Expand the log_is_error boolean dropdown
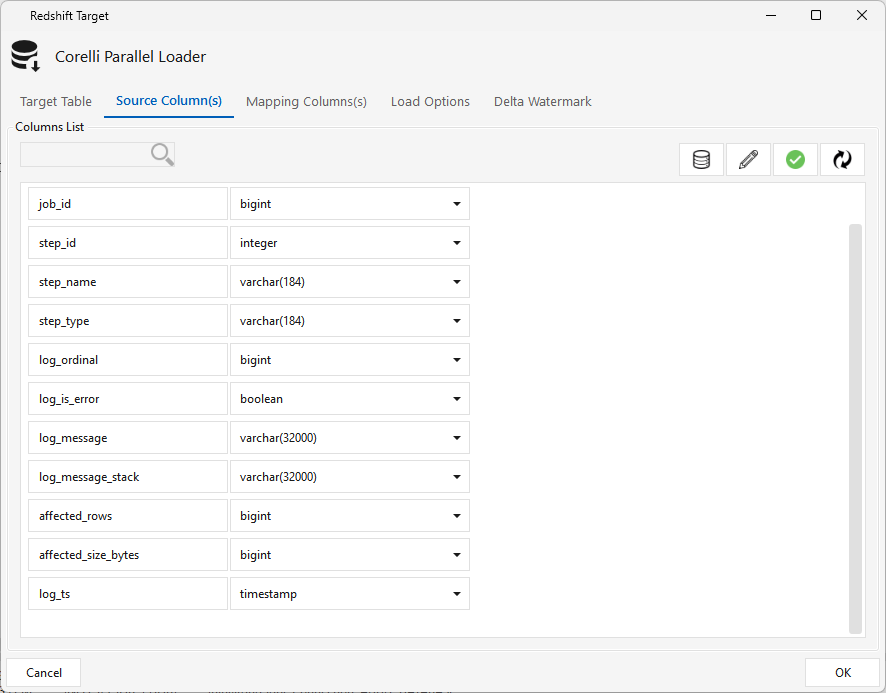The image size is (886, 693). tap(350, 399)
